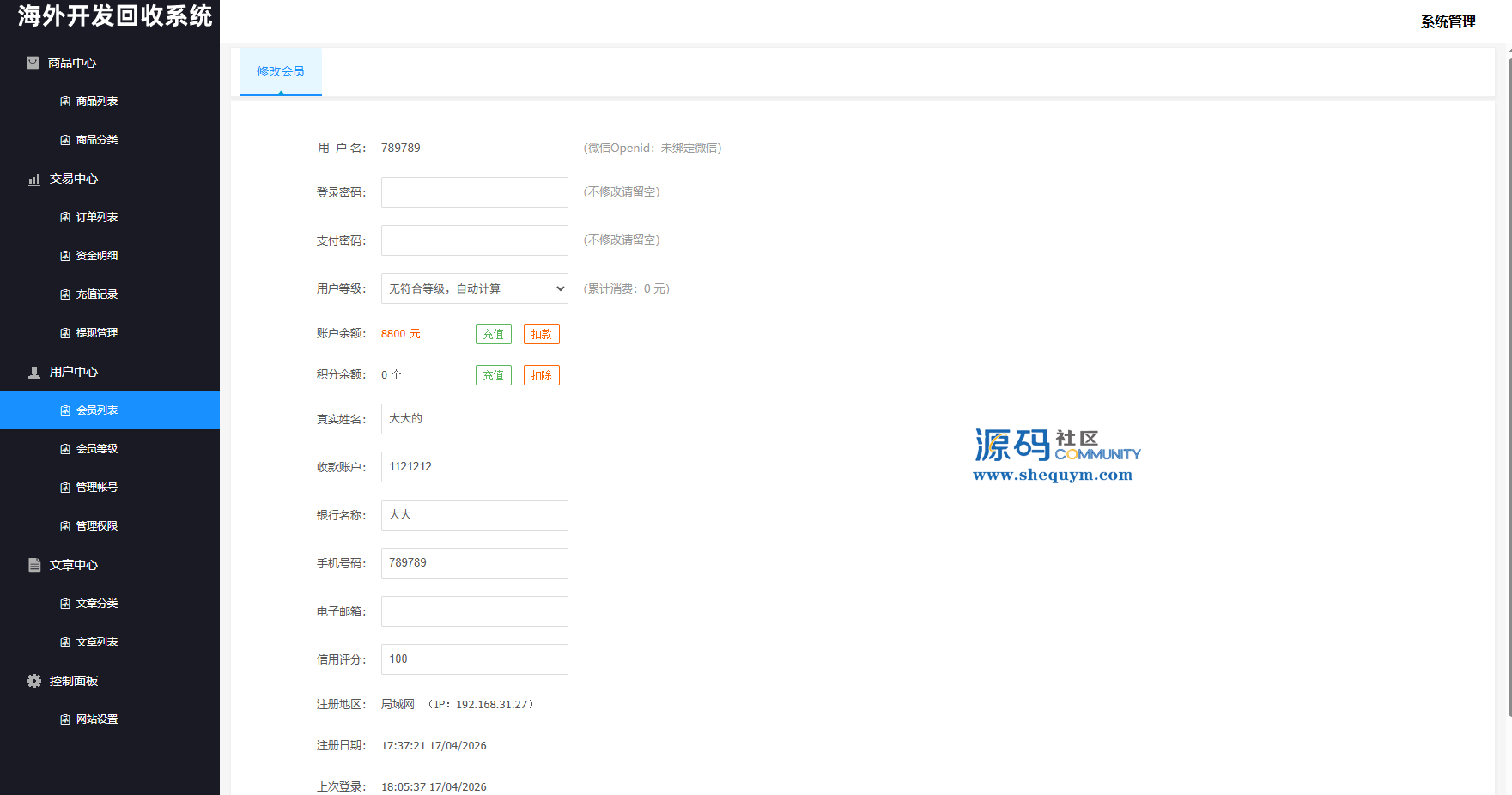Click the icon next to 订单列表
The height and width of the screenshot is (795, 1512).
[65, 217]
